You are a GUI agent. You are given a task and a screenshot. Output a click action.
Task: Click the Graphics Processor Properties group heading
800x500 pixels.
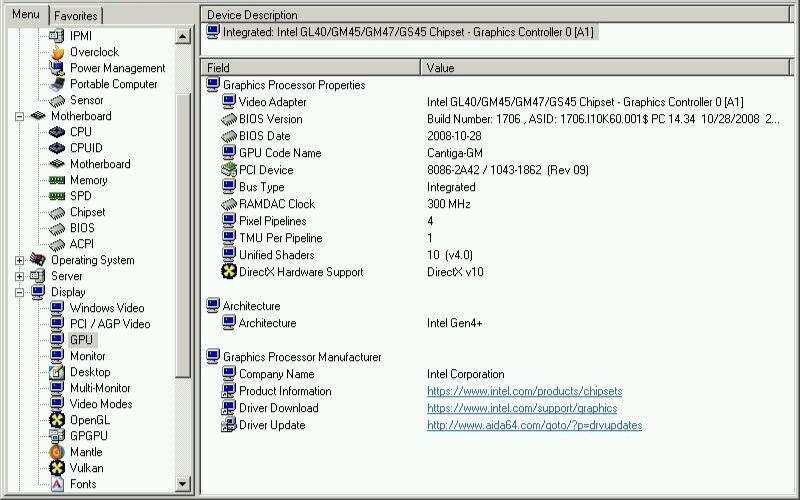(x=294, y=85)
